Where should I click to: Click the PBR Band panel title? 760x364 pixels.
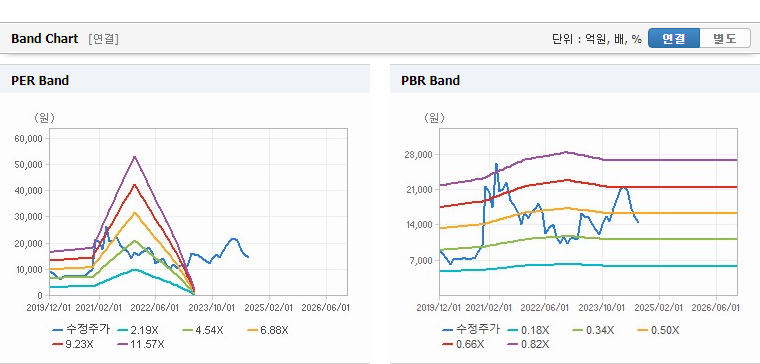(430, 80)
